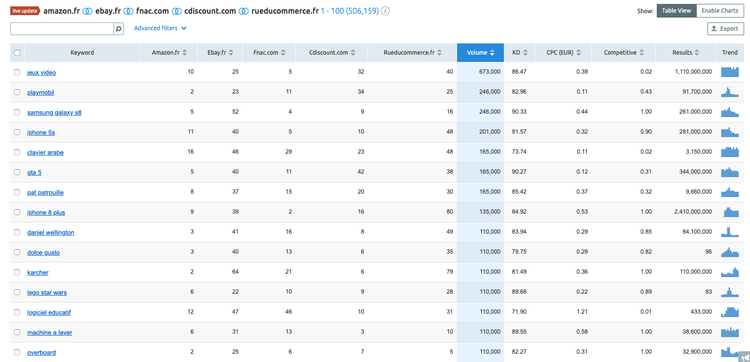Switch to Table View tab
This screenshot has width=750, height=362.
point(676,11)
